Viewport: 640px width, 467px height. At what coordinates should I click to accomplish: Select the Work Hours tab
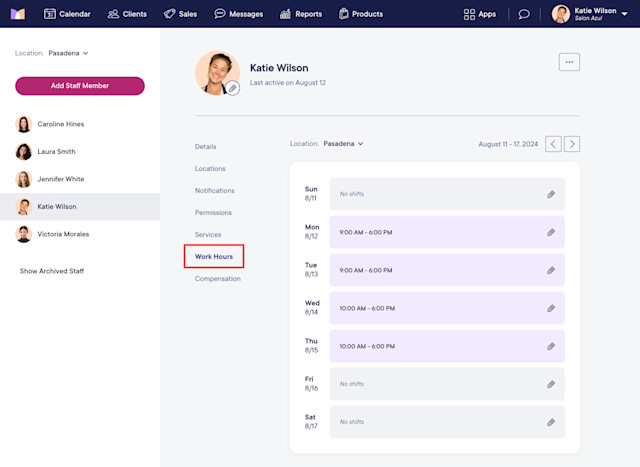pos(214,256)
